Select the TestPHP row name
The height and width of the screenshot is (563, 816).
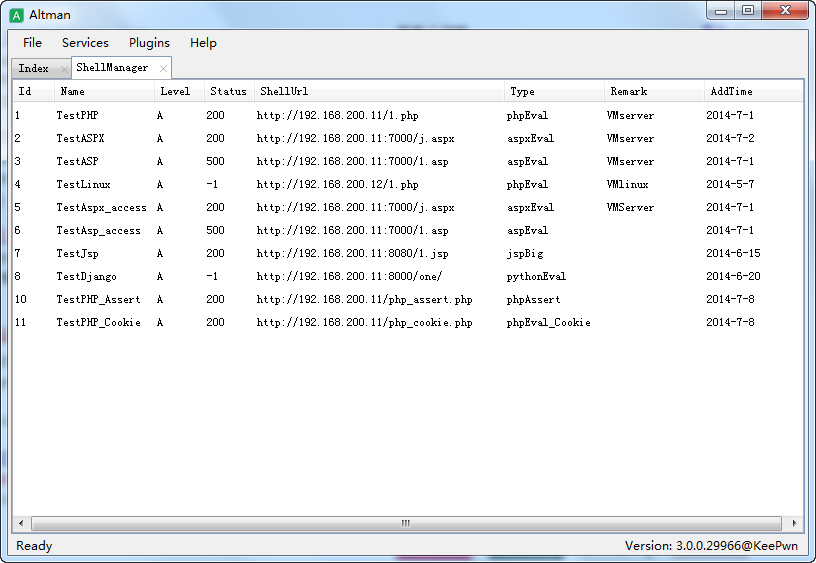click(x=77, y=116)
